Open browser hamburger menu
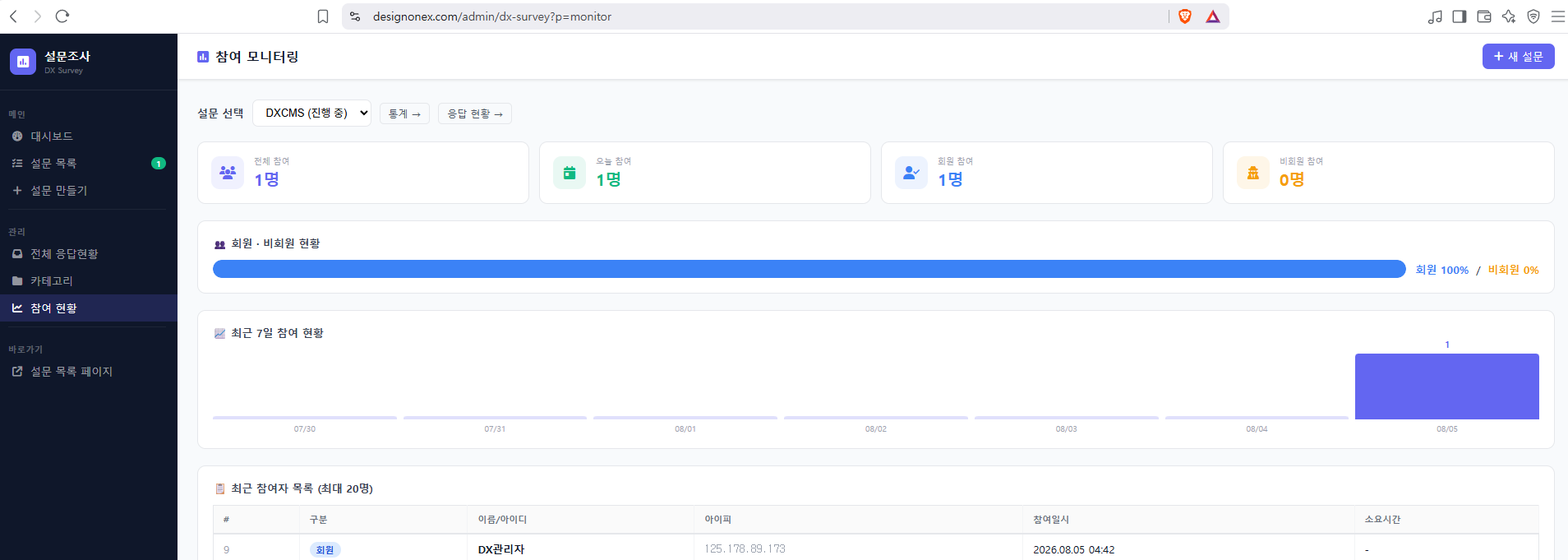 point(1558,16)
